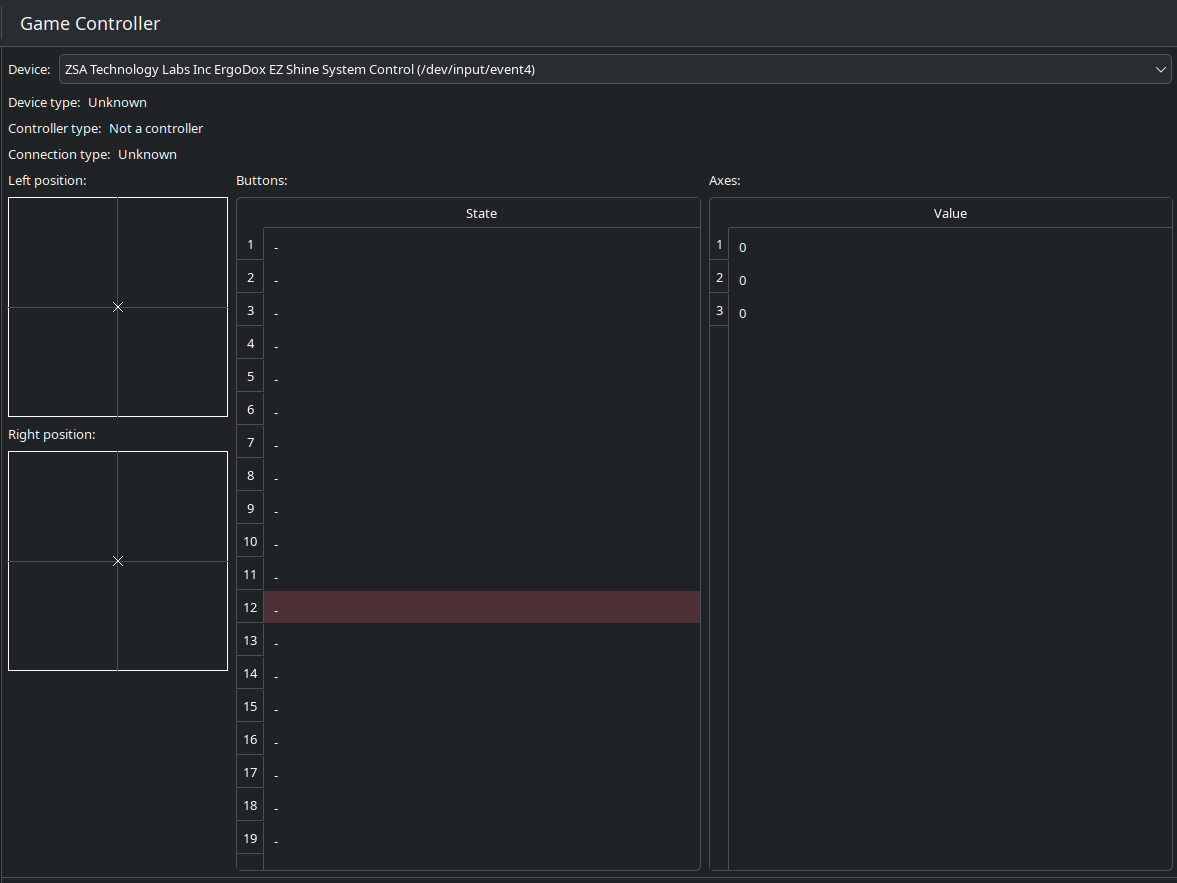This screenshot has height=883, width=1177.
Task: Select axis row 1 header
Action: click(719, 245)
